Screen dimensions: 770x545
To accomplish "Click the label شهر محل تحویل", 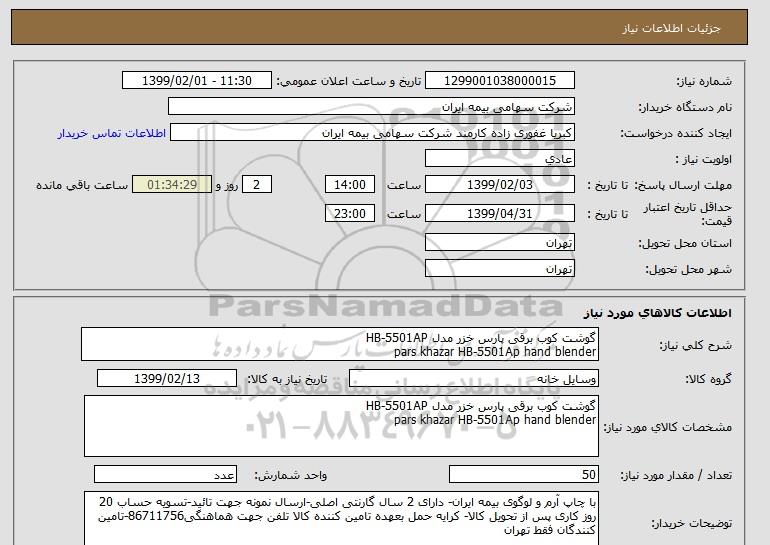I will [688, 269].
